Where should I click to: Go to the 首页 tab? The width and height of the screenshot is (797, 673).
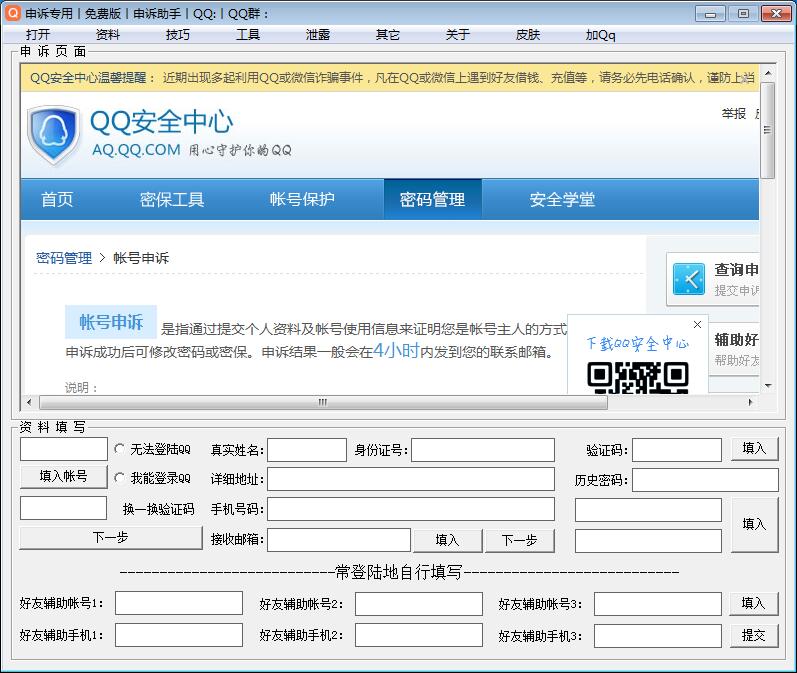point(57,199)
